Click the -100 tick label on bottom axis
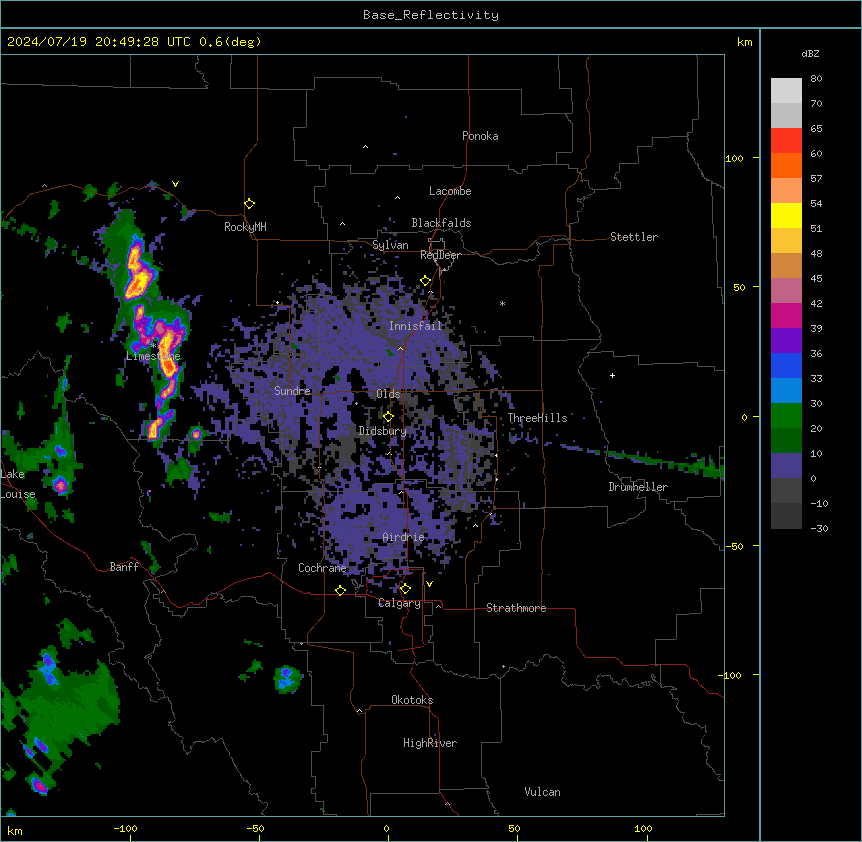 pyautogui.click(x=125, y=828)
